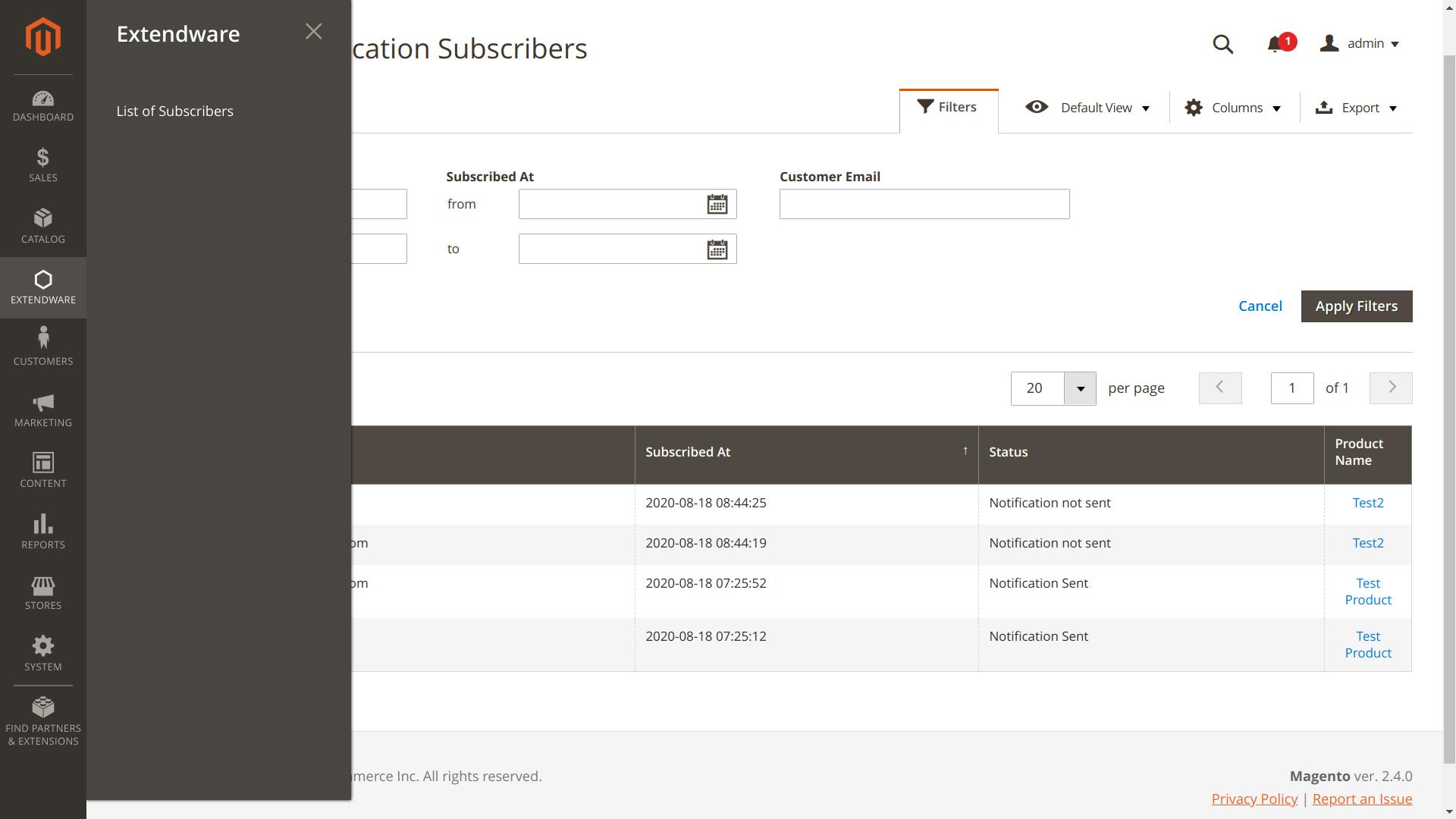Expand the Columns dropdown
1456x819 pixels.
click(x=1233, y=108)
